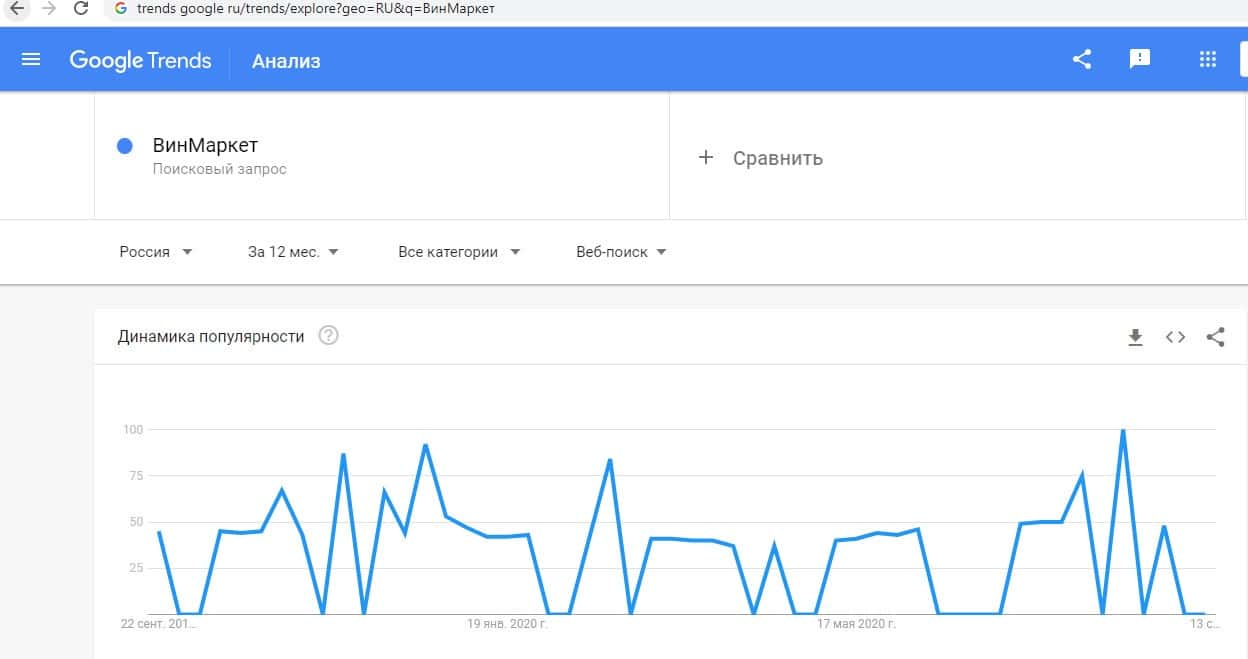Open the Веб-поиск search type dropdown

tap(621, 252)
